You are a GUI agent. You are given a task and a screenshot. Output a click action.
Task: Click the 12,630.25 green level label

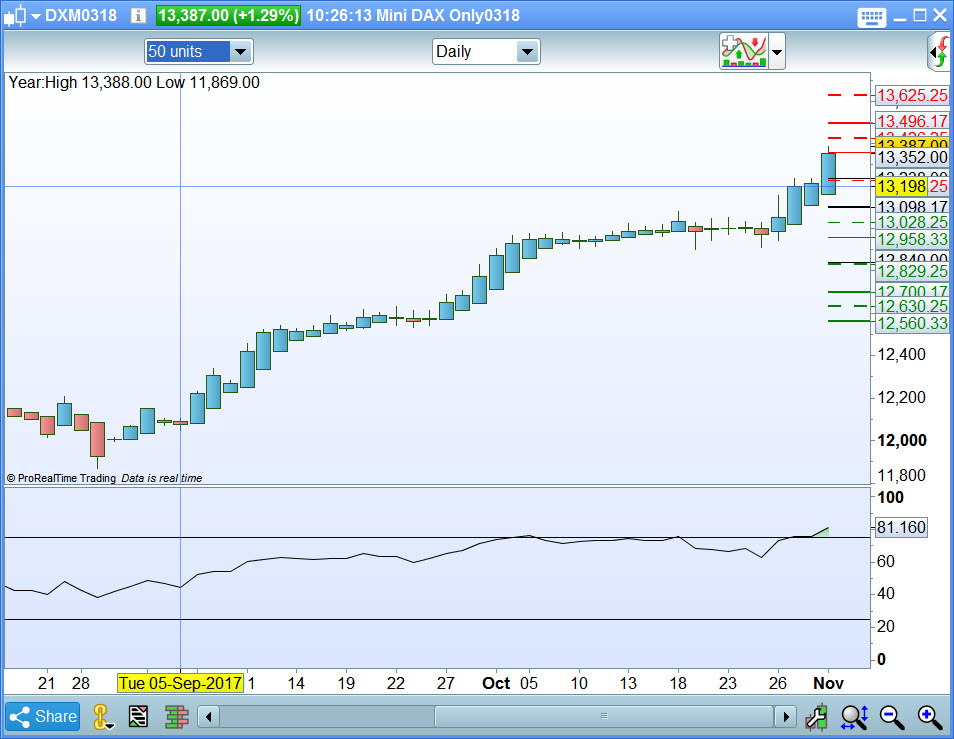pos(912,306)
